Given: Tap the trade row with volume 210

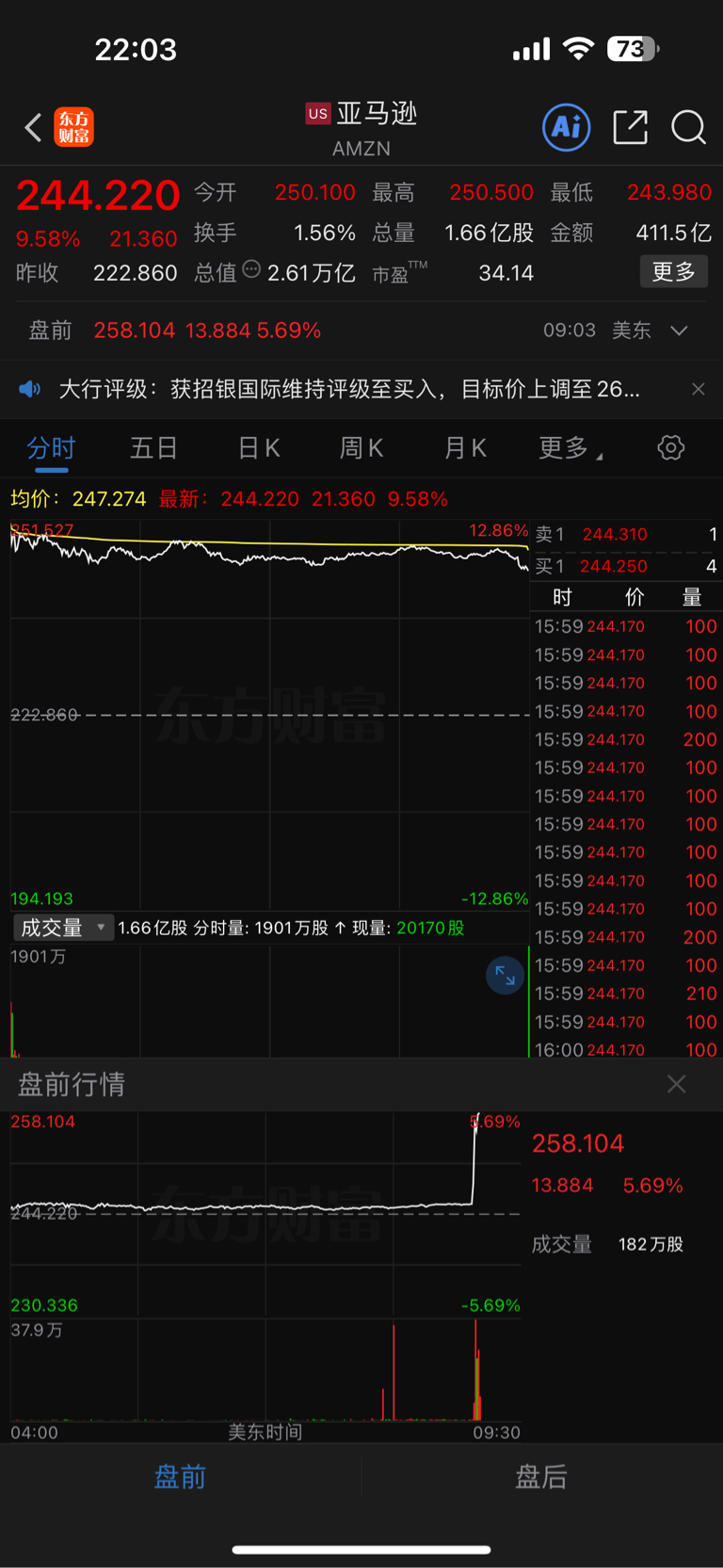Looking at the screenshot, I should (626, 994).
